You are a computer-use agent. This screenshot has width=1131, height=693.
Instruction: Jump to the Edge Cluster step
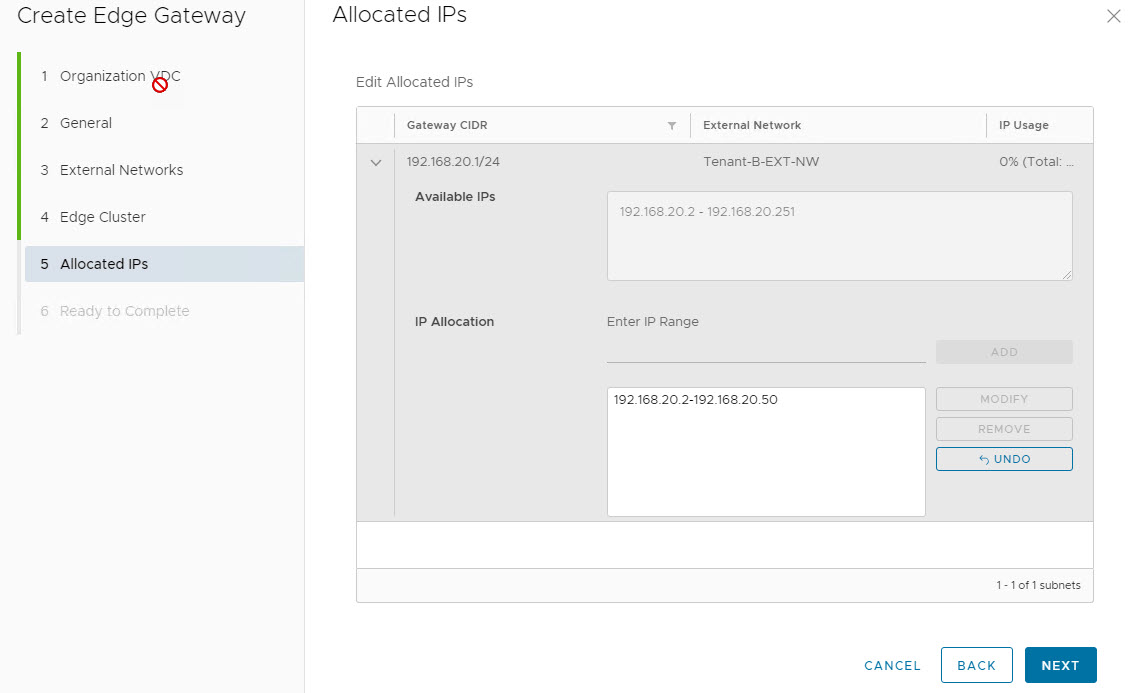click(x=102, y=217)
